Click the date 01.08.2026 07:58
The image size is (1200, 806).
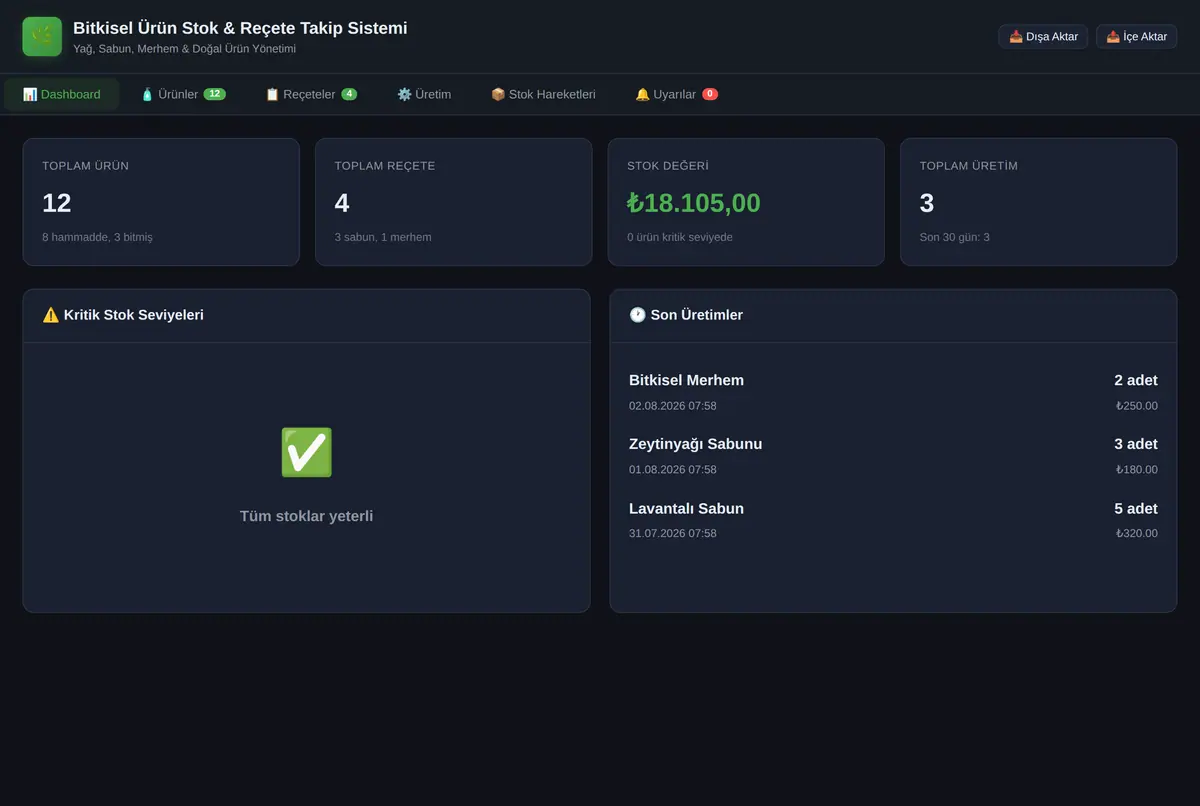tap(673, 469)
